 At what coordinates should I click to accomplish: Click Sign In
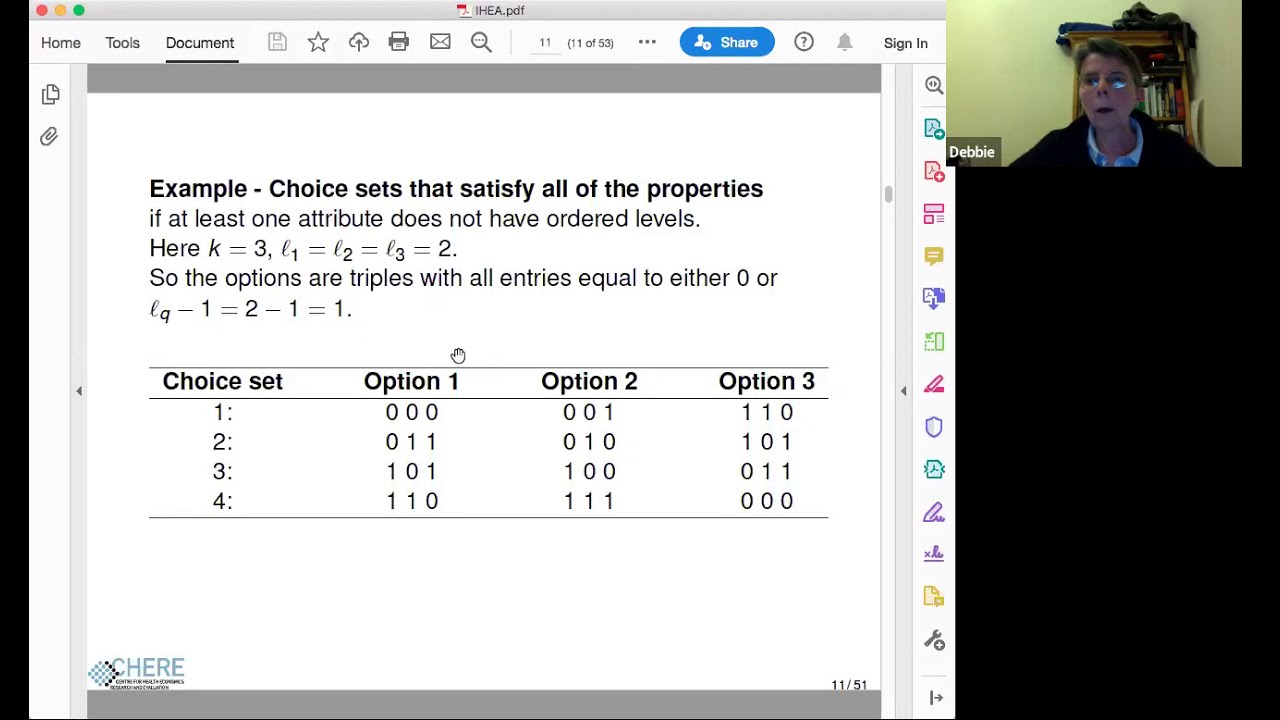pos(906,43)
